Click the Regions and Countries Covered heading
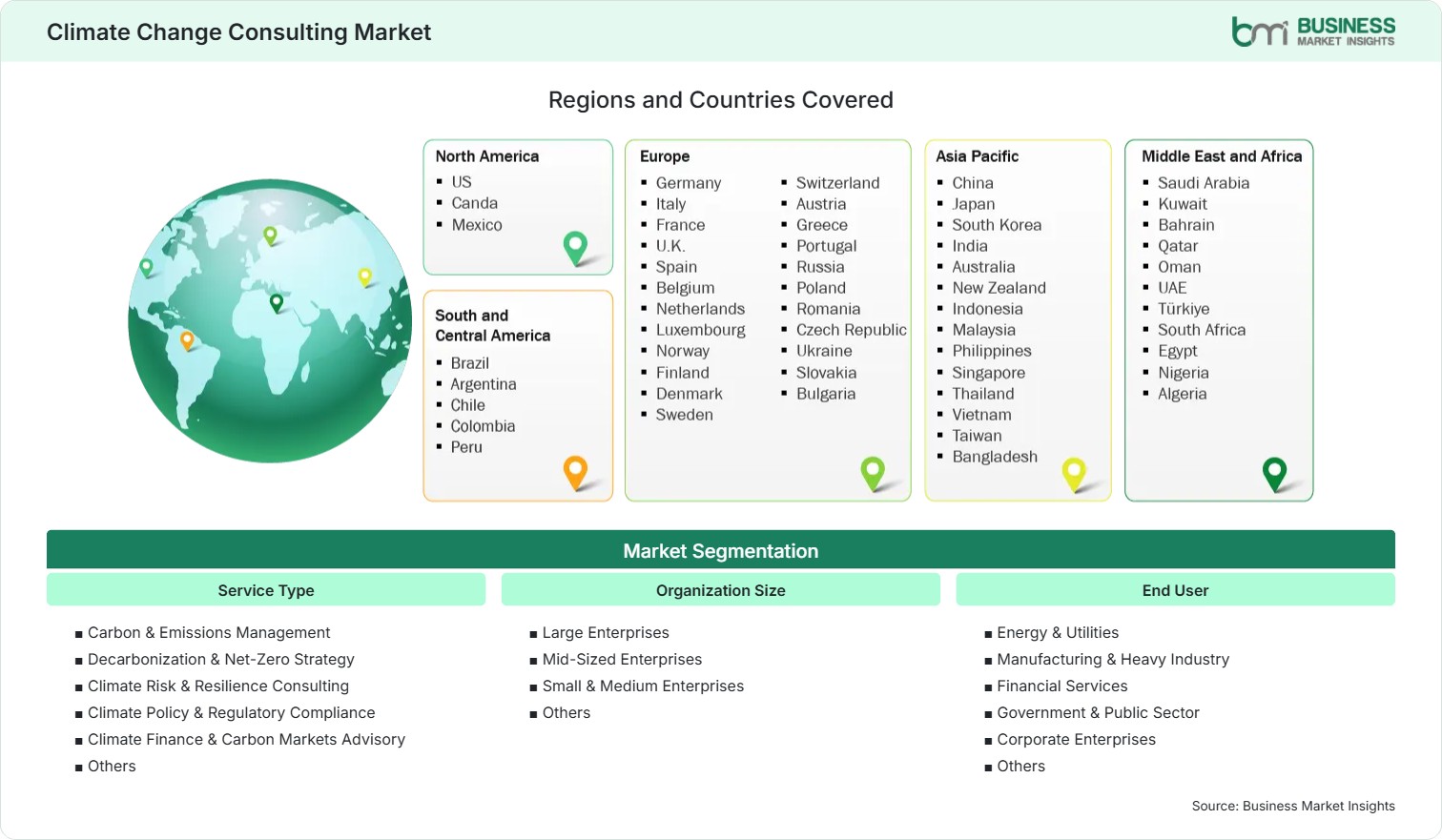Screen dimensions: 1442x840 [x=721, y=100]
